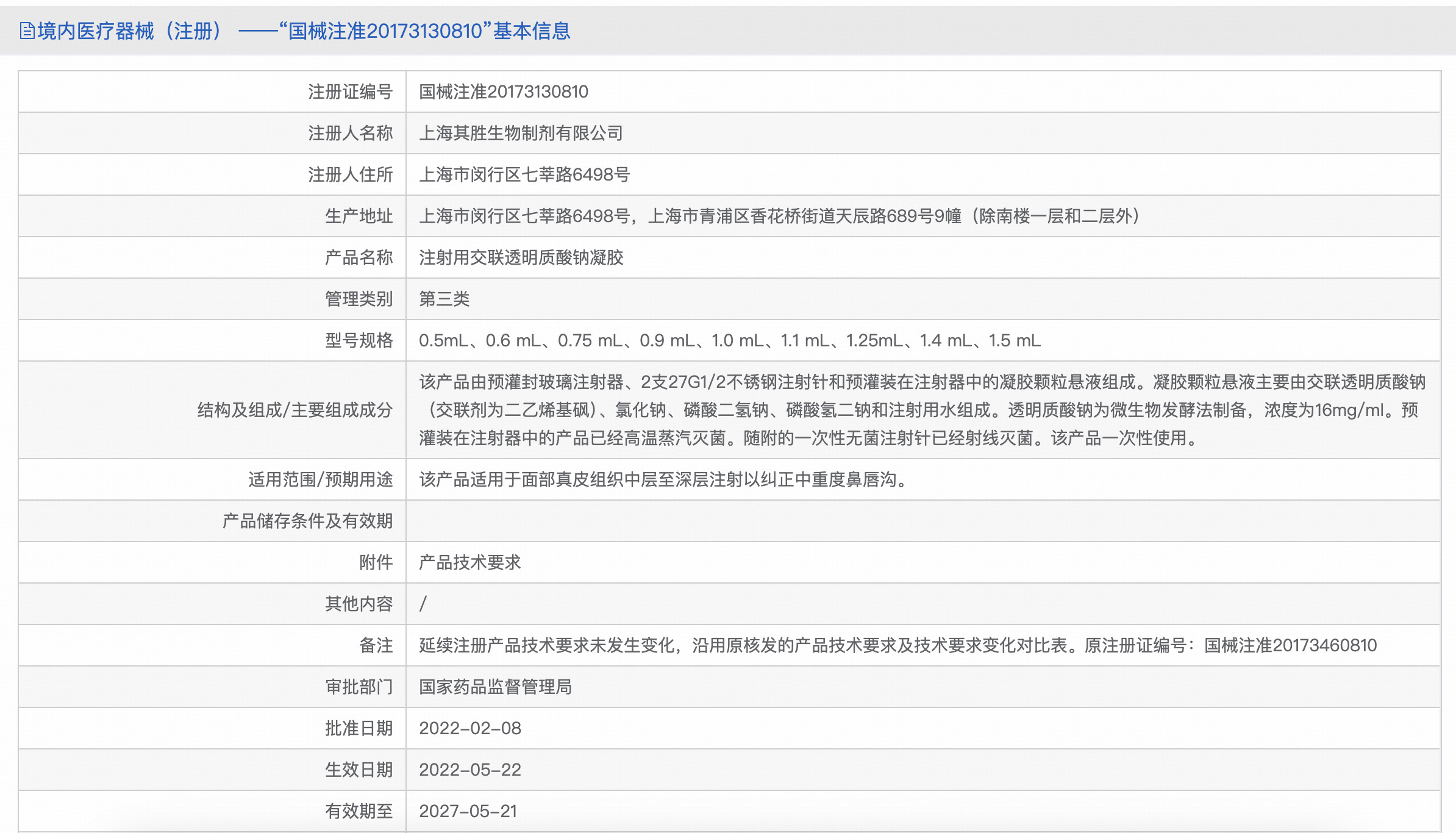The height and width of the screenshot is (833, 1456).
Task: Click the remarks text in 备注 row
Action: (x=898, y=645)
